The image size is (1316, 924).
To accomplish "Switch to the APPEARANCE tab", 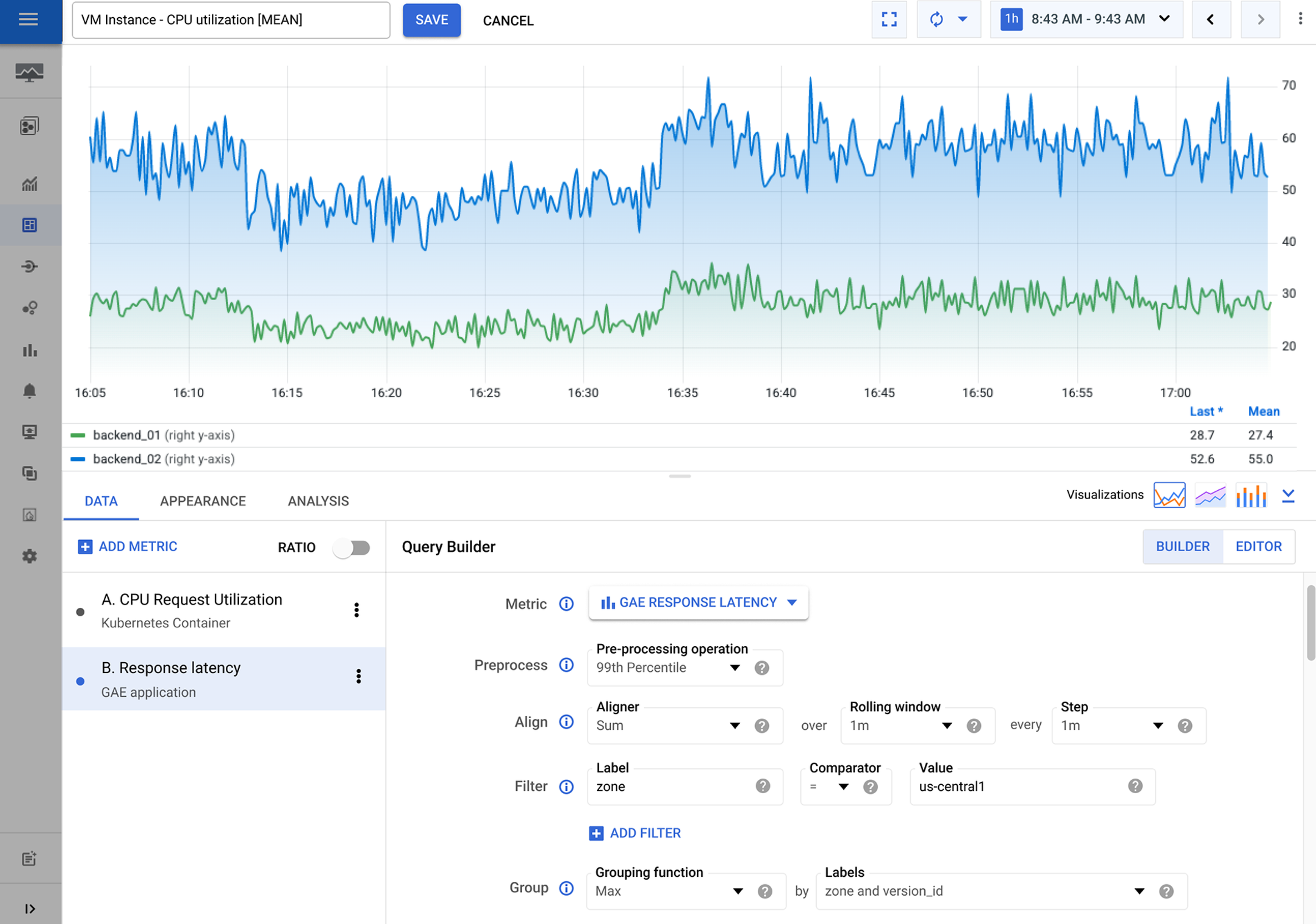I will coord(203,501).
